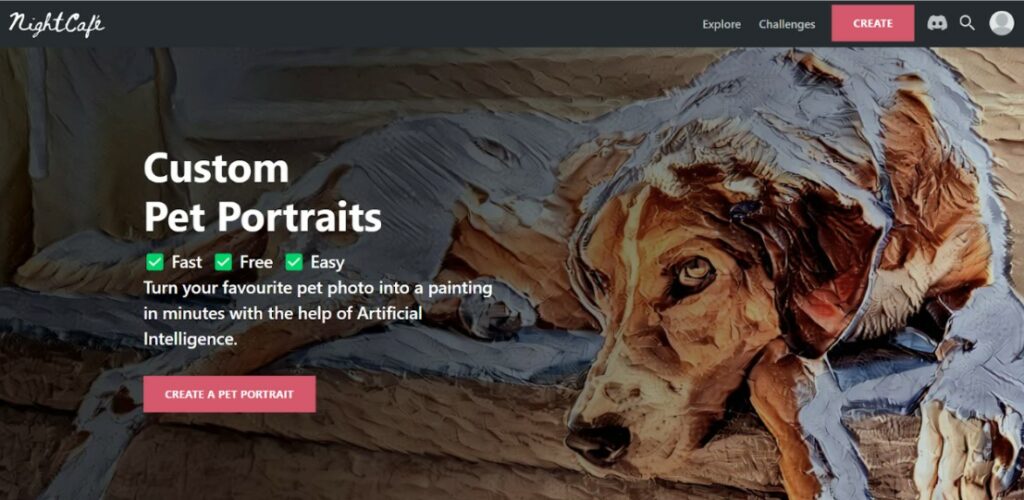This screenshot has width=1024, height=500.
Task: Go to Challenges in navigation
Action: coord(786,24)
